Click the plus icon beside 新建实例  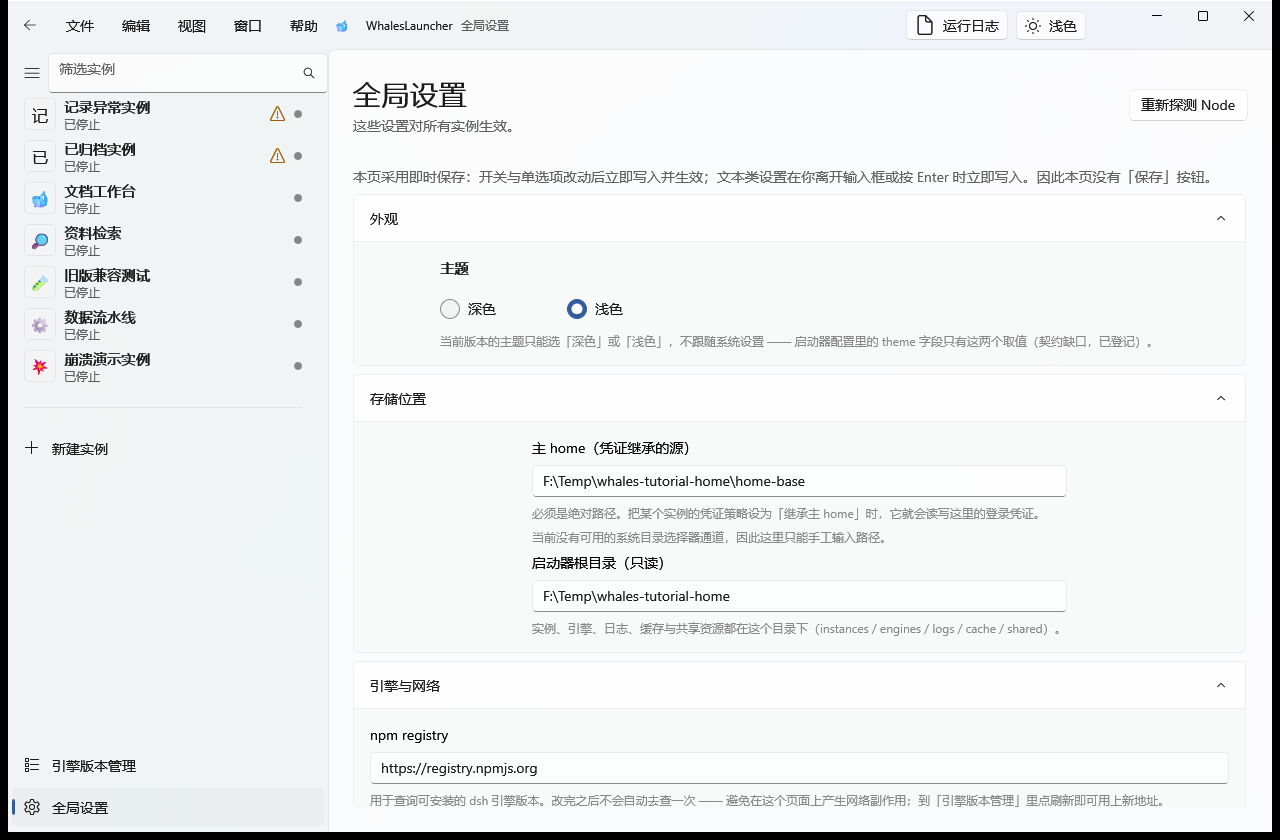(31, 448)
